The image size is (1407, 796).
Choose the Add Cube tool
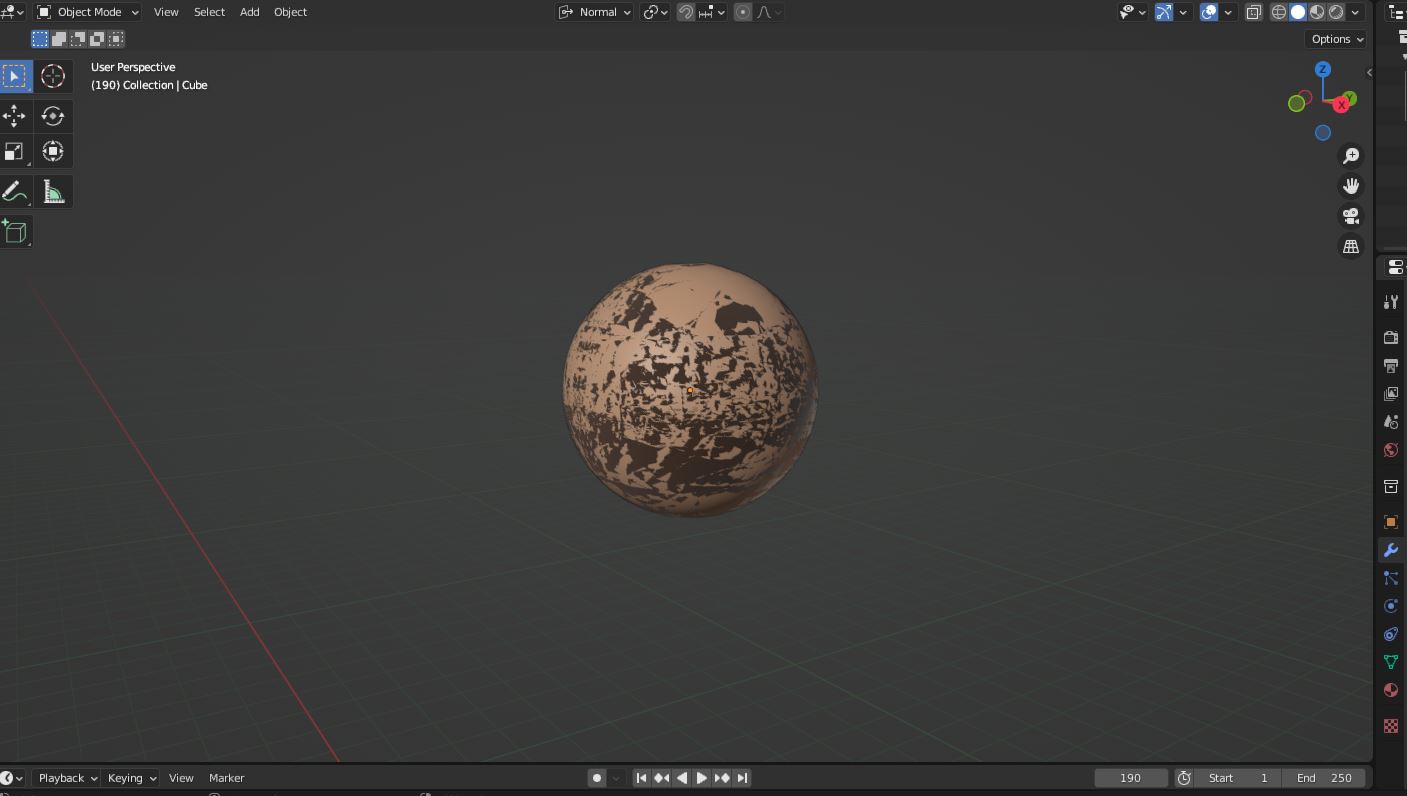click(14, 232)
